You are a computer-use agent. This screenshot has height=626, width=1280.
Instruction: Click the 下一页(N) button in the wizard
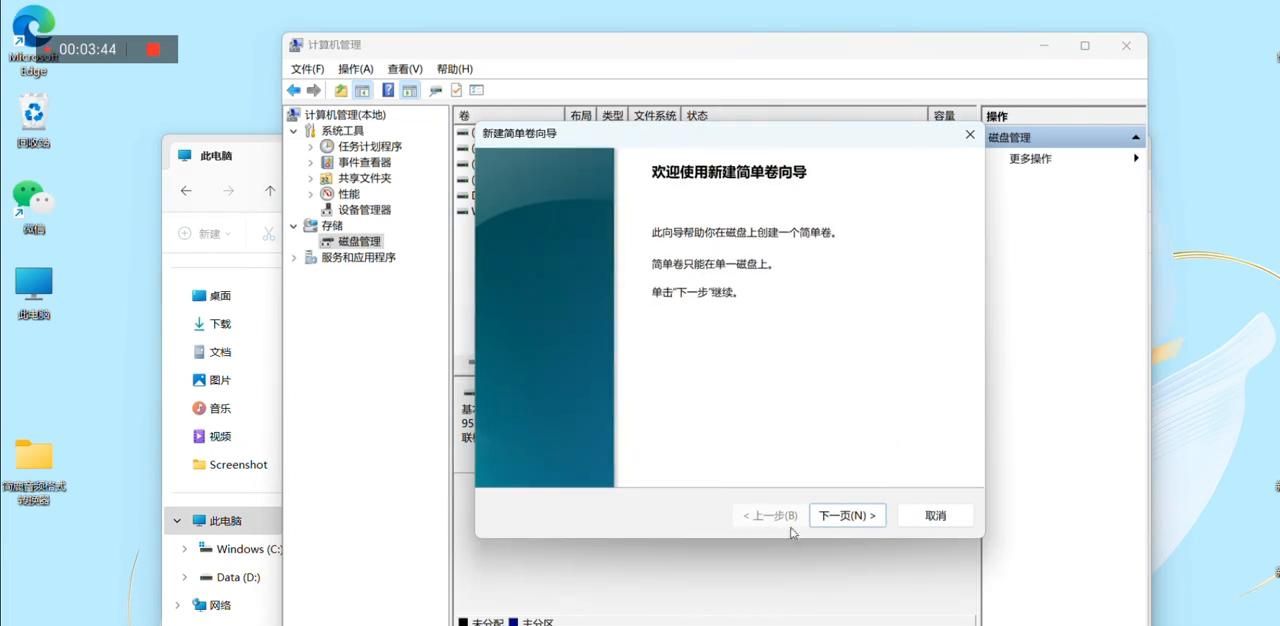pyautogui.click(x=846, y=515)
